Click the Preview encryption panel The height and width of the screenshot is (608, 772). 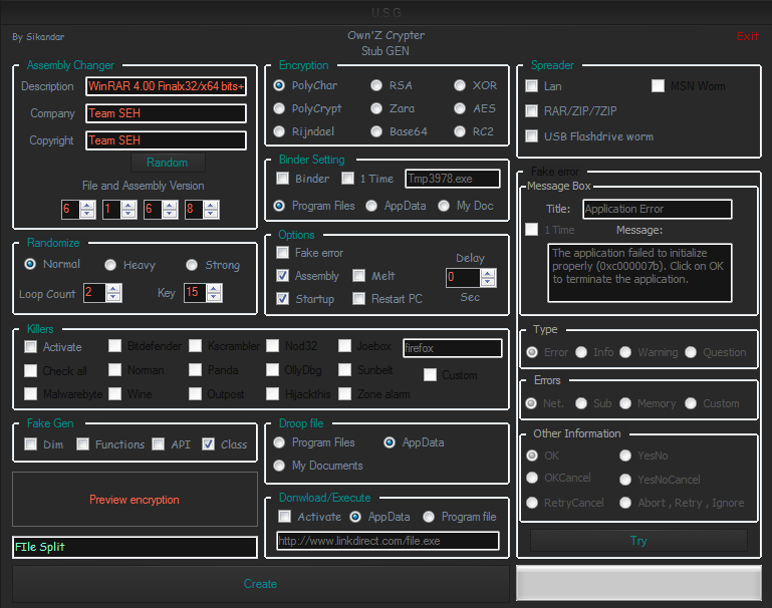pos(134,499)
